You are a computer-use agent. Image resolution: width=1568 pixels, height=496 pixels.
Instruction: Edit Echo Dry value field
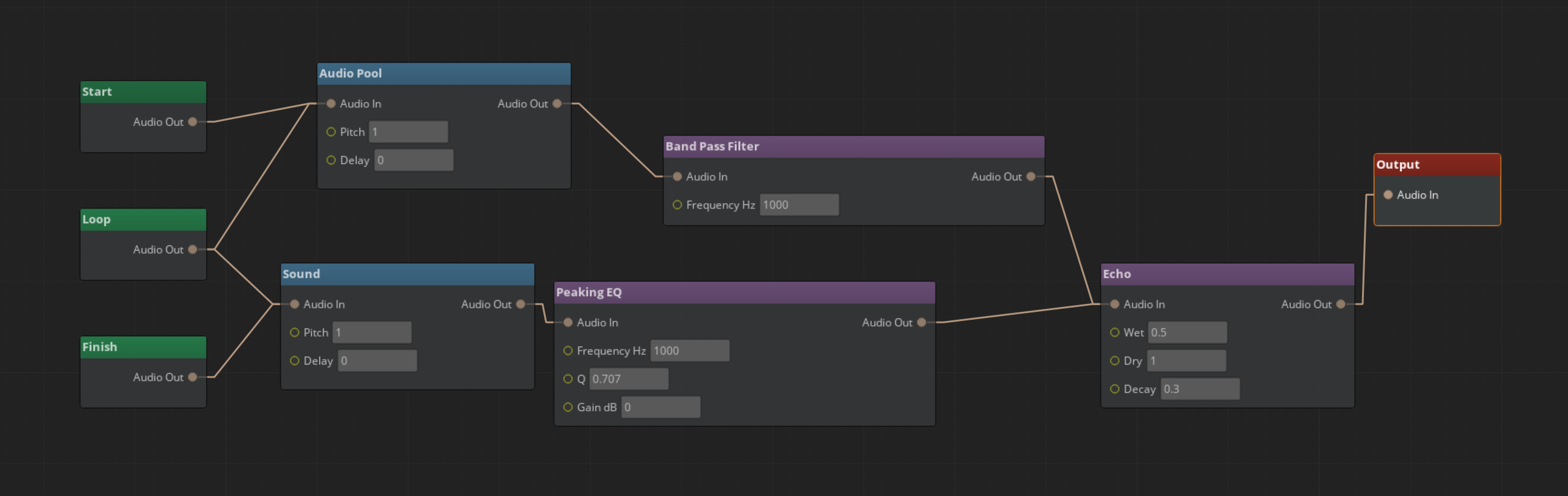coord(1186,360)
